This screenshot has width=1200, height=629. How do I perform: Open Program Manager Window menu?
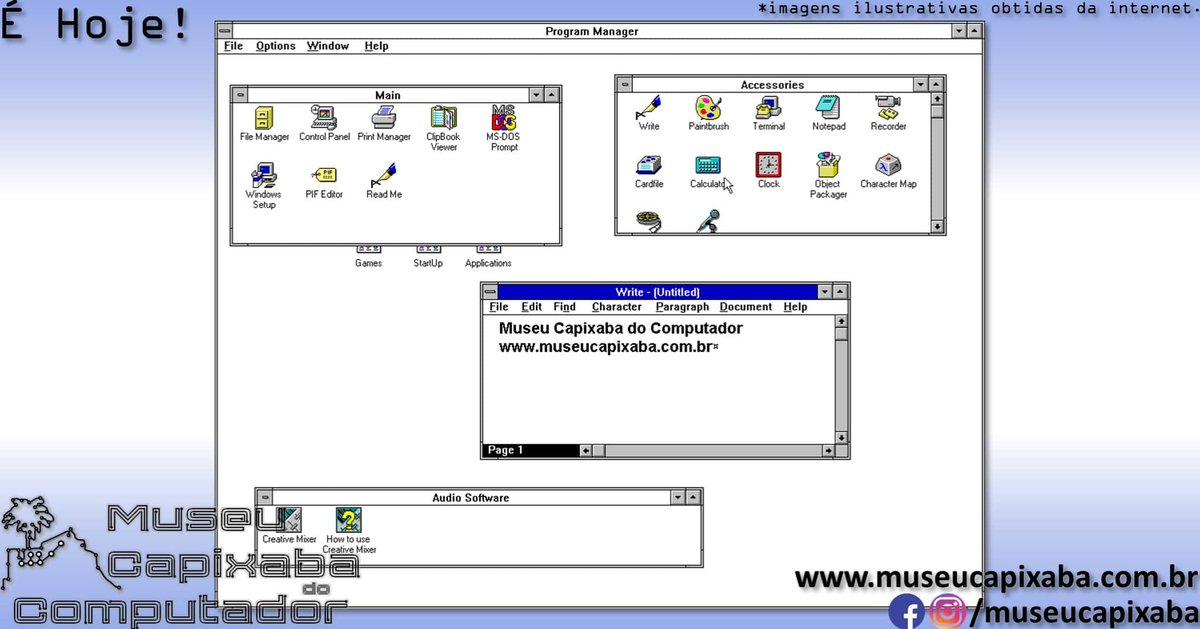[328, 46]
